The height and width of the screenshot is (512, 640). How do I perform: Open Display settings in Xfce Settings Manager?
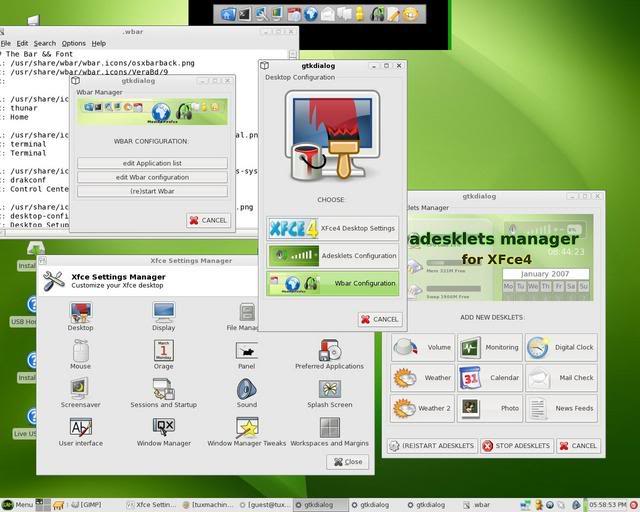coord(163,312)
